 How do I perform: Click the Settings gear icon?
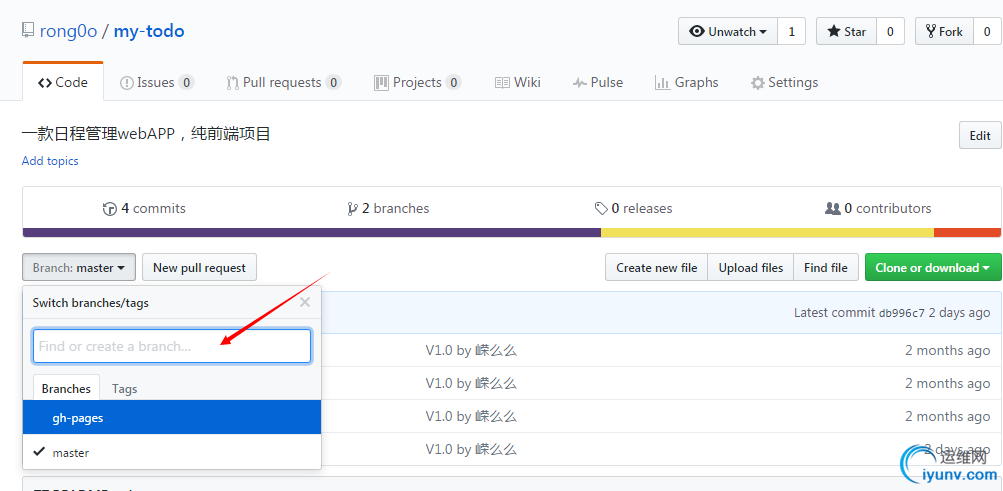pyautogui.click(x=757, y=83)
